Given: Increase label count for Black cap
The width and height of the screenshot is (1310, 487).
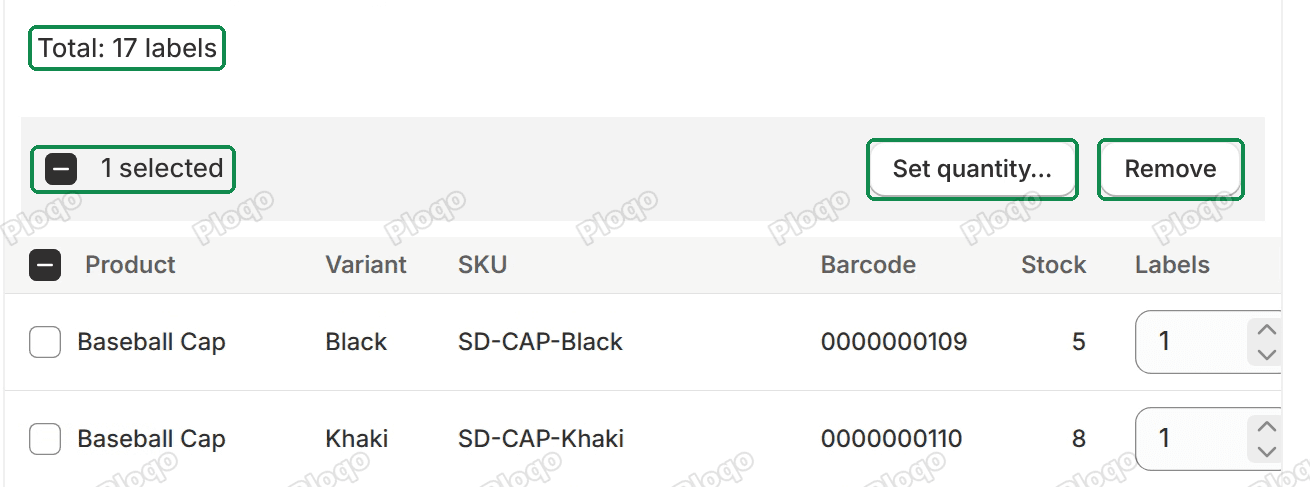Looking at the screenshot, I should pyautogui.click(x=1266, y=331).
